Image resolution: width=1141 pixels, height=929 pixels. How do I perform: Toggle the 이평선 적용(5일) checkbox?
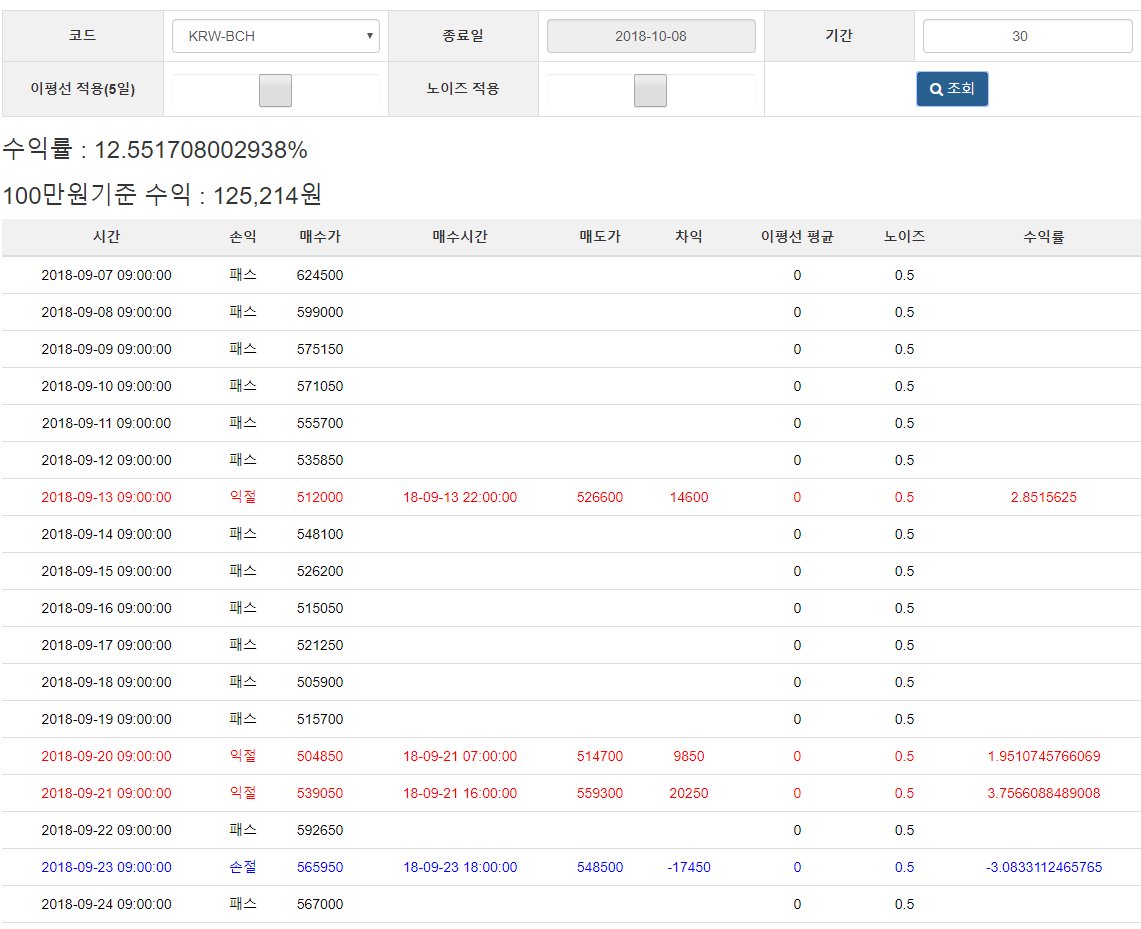[276, 90]
